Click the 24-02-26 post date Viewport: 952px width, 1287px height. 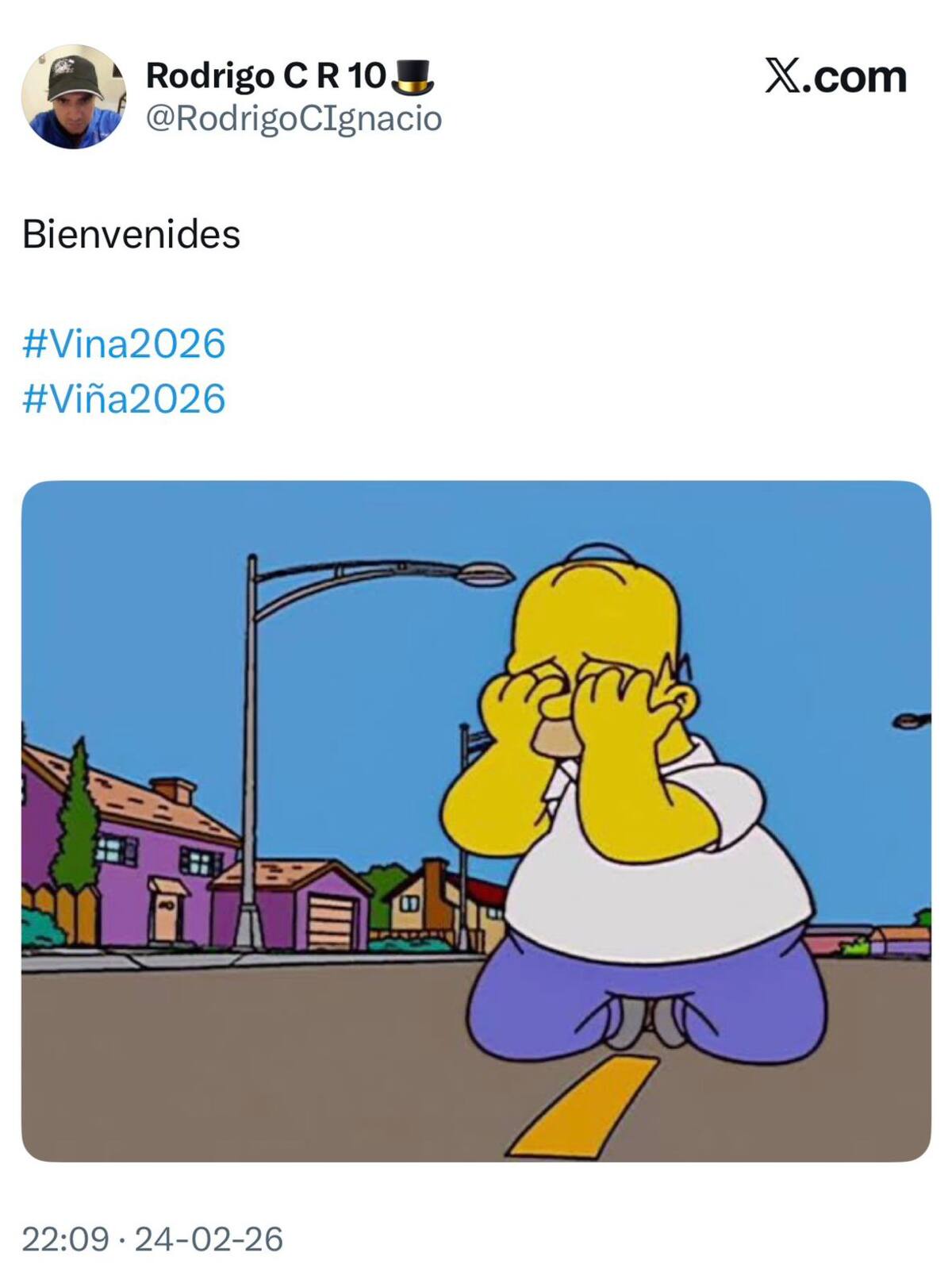click(x=209, y=1239)
